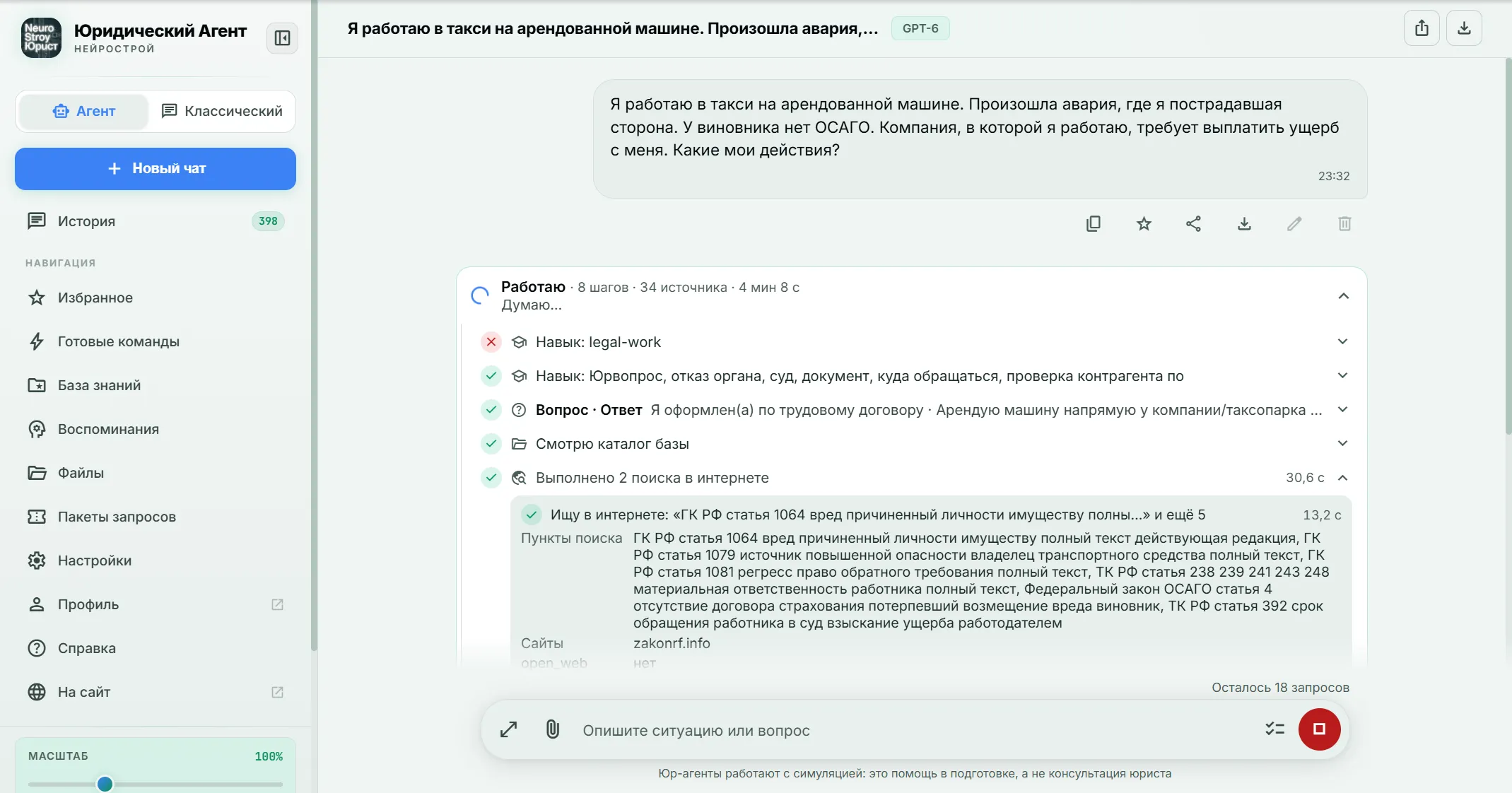Start a Новый чат
This screenshot has width=1512, height=793.
pos(156,169)
